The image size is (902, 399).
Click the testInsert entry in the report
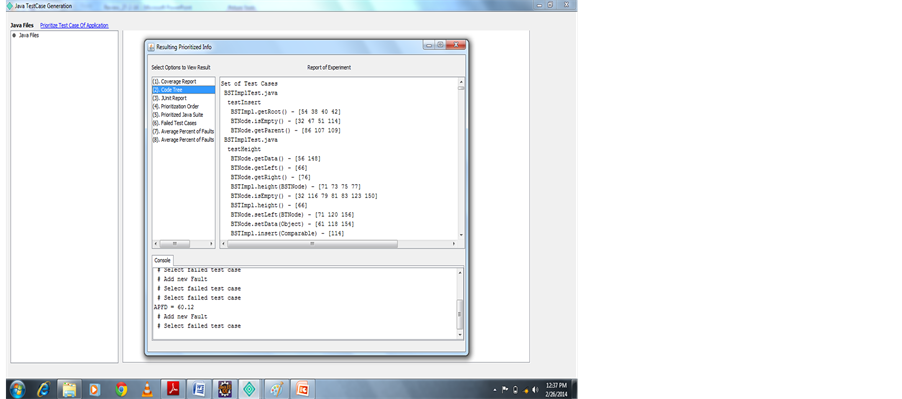[x=244, y=102]
